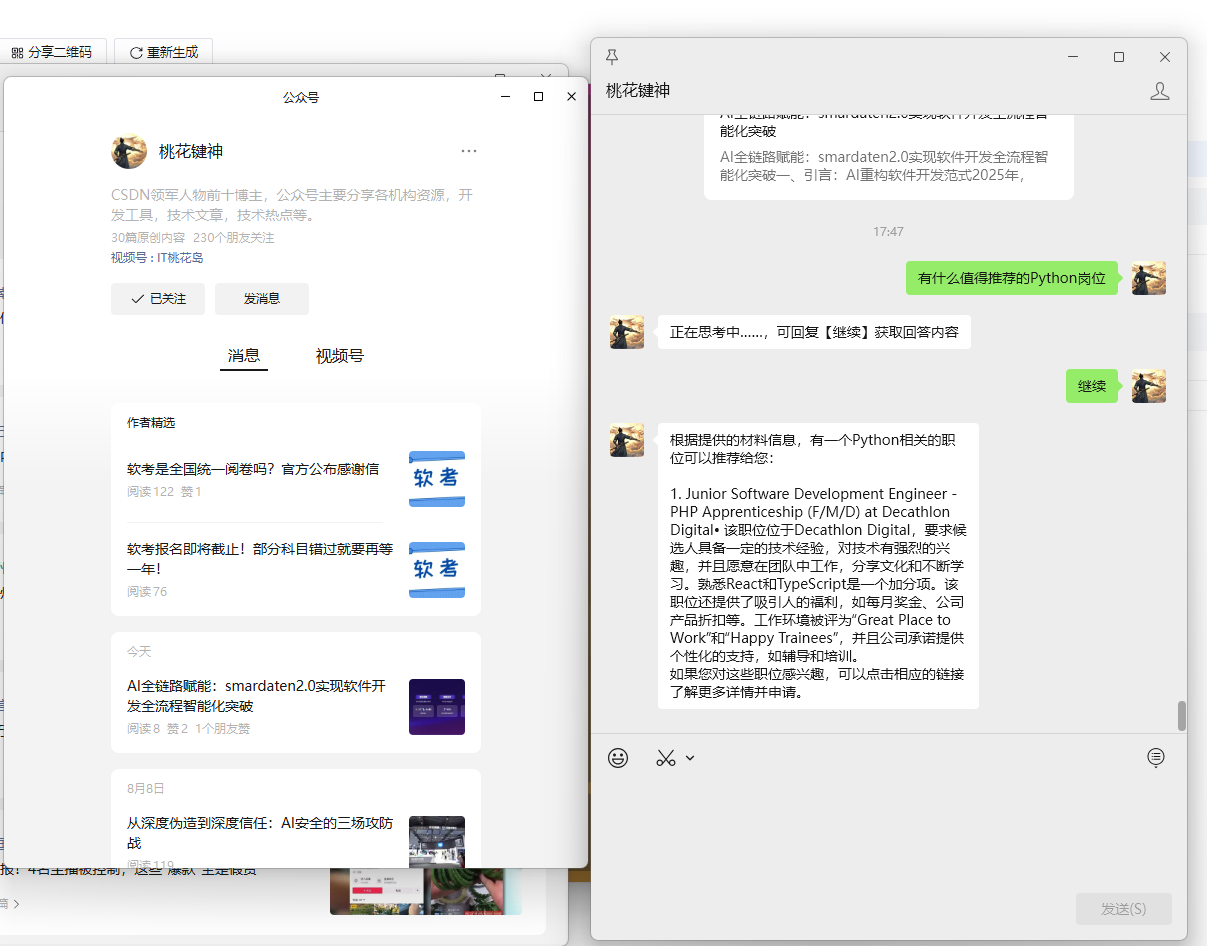Click the 重新生成 button in background window
The image size is (1207, 946).
164,52
